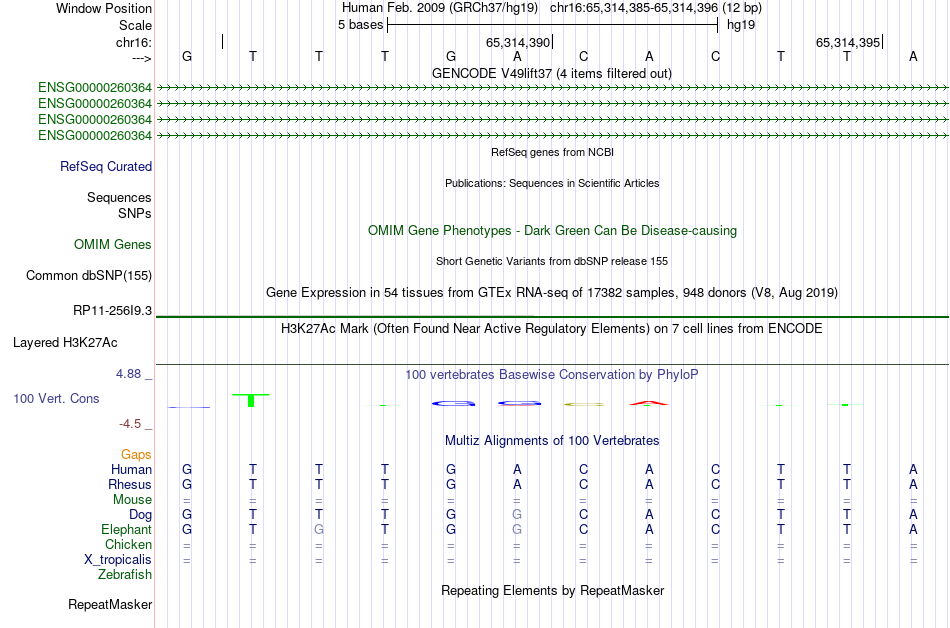Image resolution: width=950 pixels, height=628 pixels.
Task: Open the Multiz Alignments of 100 Vertebrates title
Action: click(552, 441)
